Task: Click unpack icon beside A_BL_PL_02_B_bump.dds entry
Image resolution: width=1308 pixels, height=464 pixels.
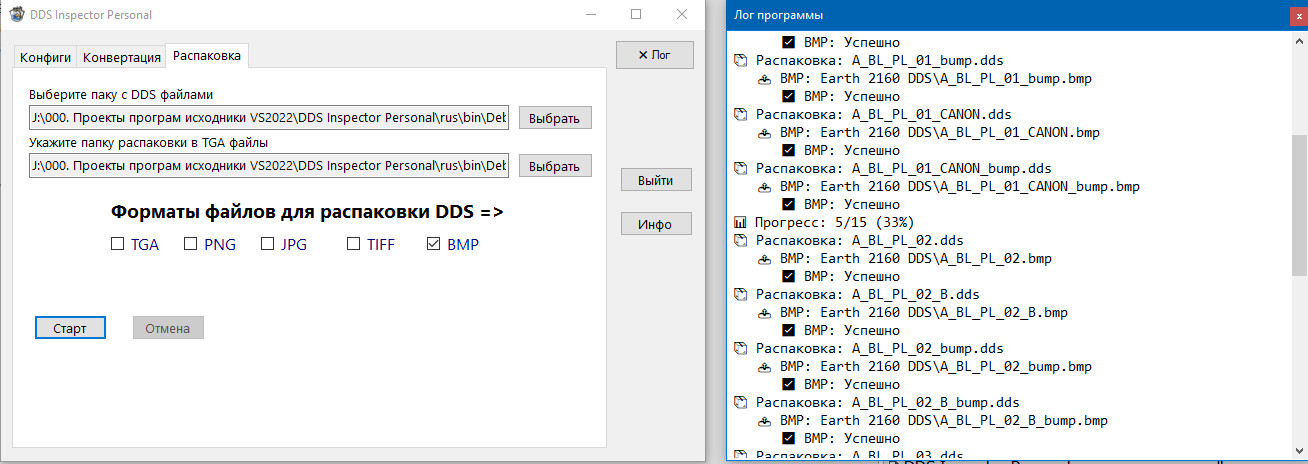Action: pos(740,402)
